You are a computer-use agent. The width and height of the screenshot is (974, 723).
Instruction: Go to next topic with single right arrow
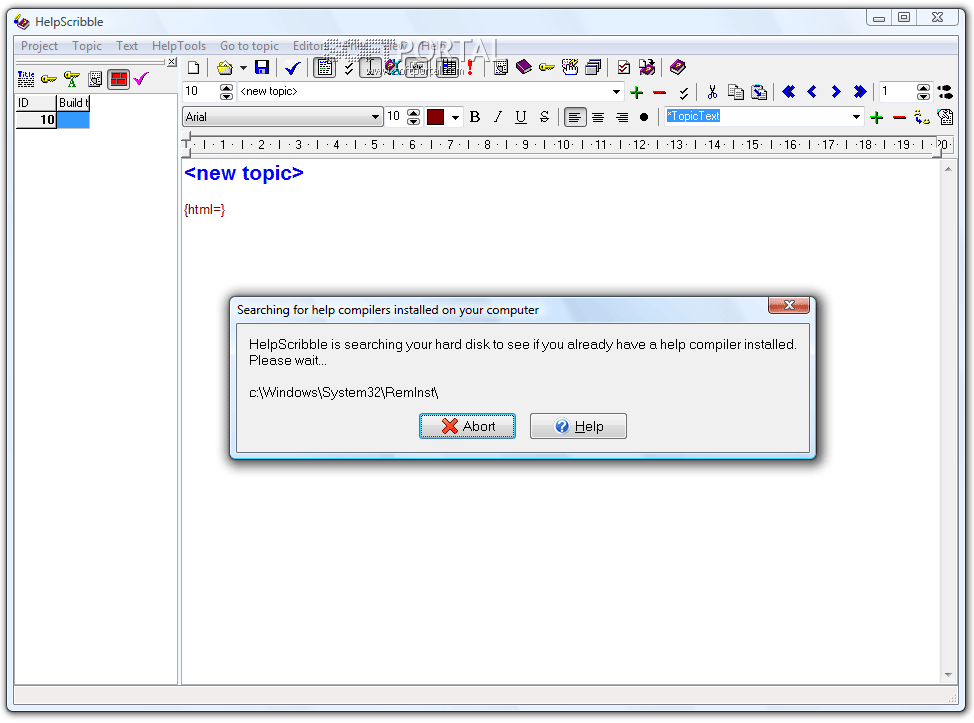(x=836, y=92)
